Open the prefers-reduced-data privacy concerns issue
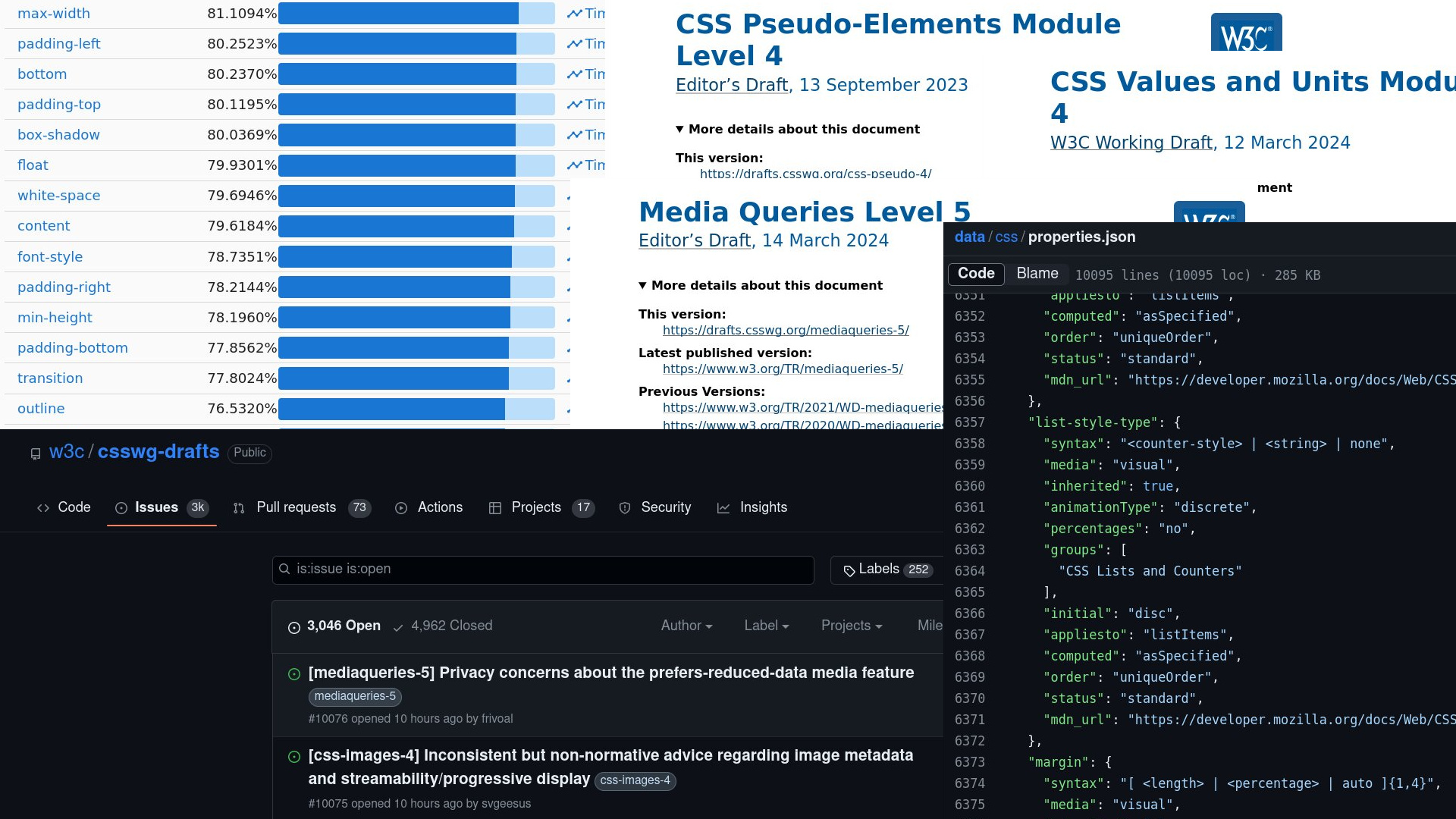This screenshot has height=819, width=1456. (x=611, y=673)
